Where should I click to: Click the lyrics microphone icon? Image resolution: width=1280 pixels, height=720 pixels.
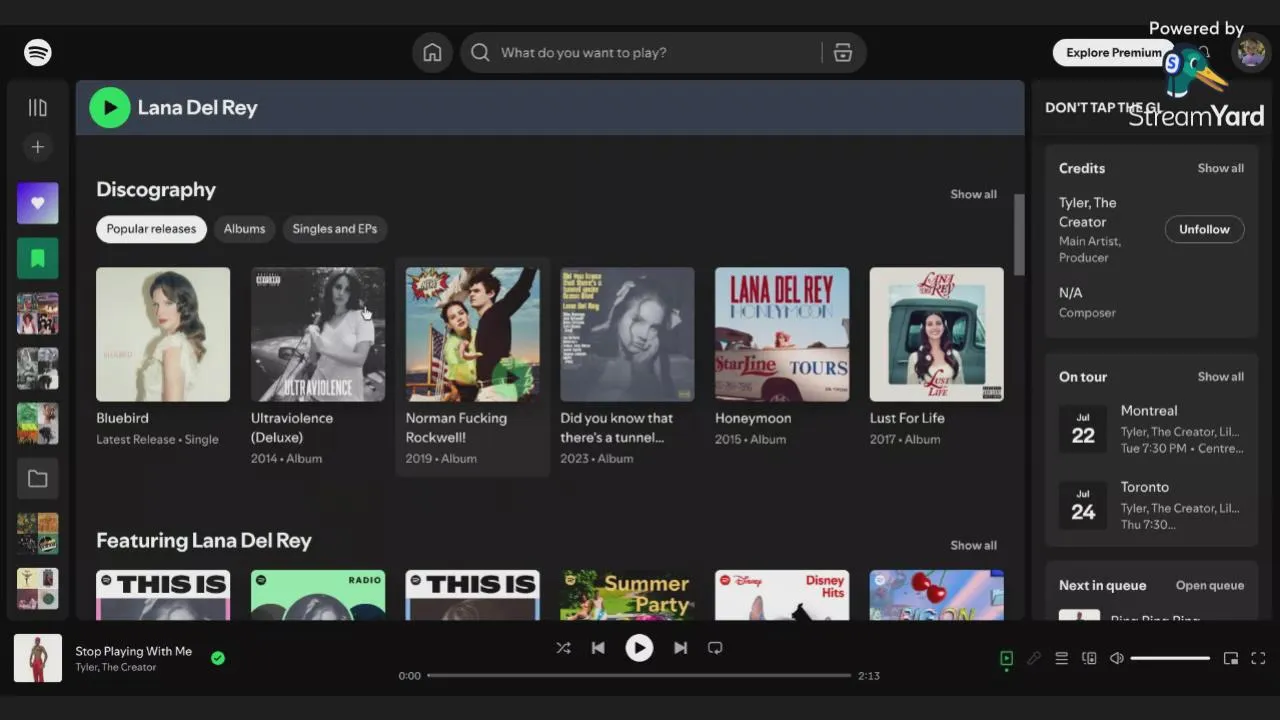[1034, 658]
